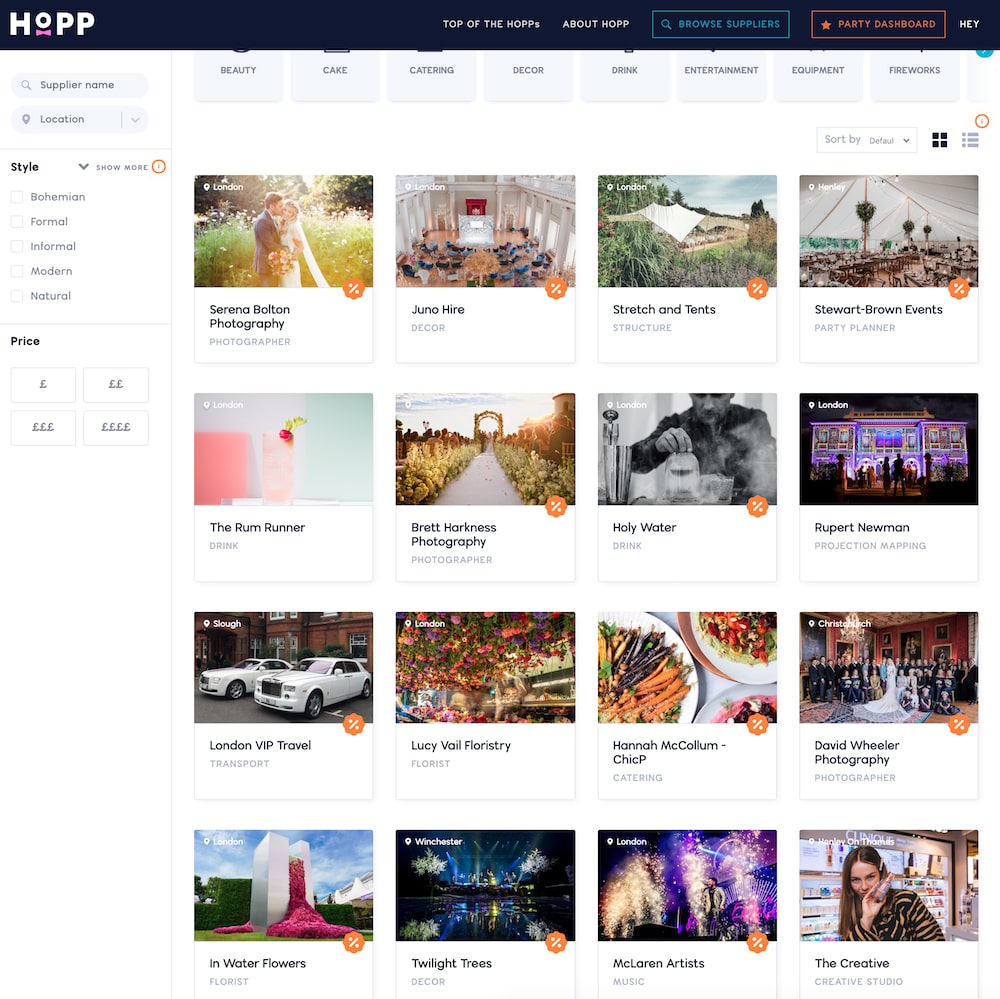The image size is (1000, 999).
Task: Open the Location dropdown arrow
Action: pos(135,119)
